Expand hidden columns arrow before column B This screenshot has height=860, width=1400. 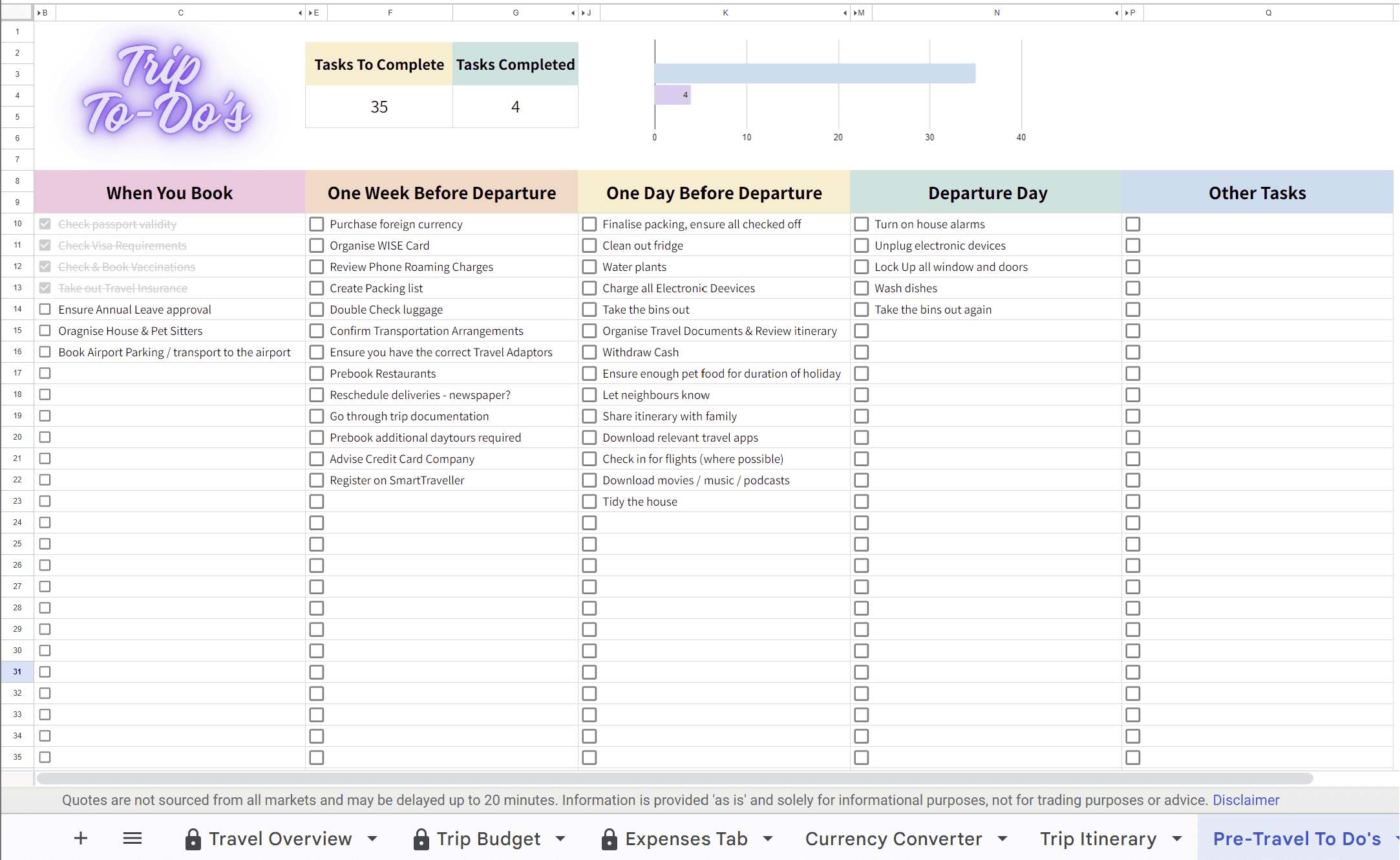coord(39,13)
